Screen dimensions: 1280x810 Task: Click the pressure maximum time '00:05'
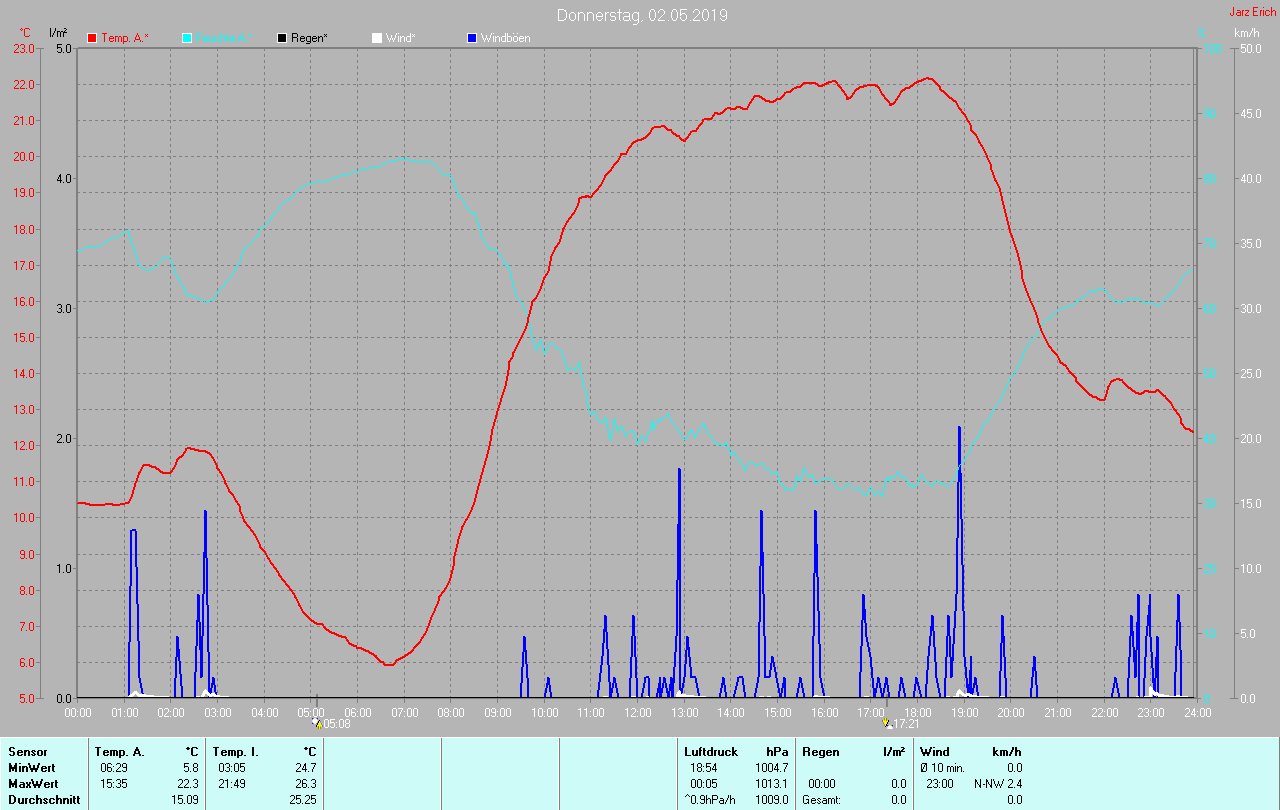705,784
